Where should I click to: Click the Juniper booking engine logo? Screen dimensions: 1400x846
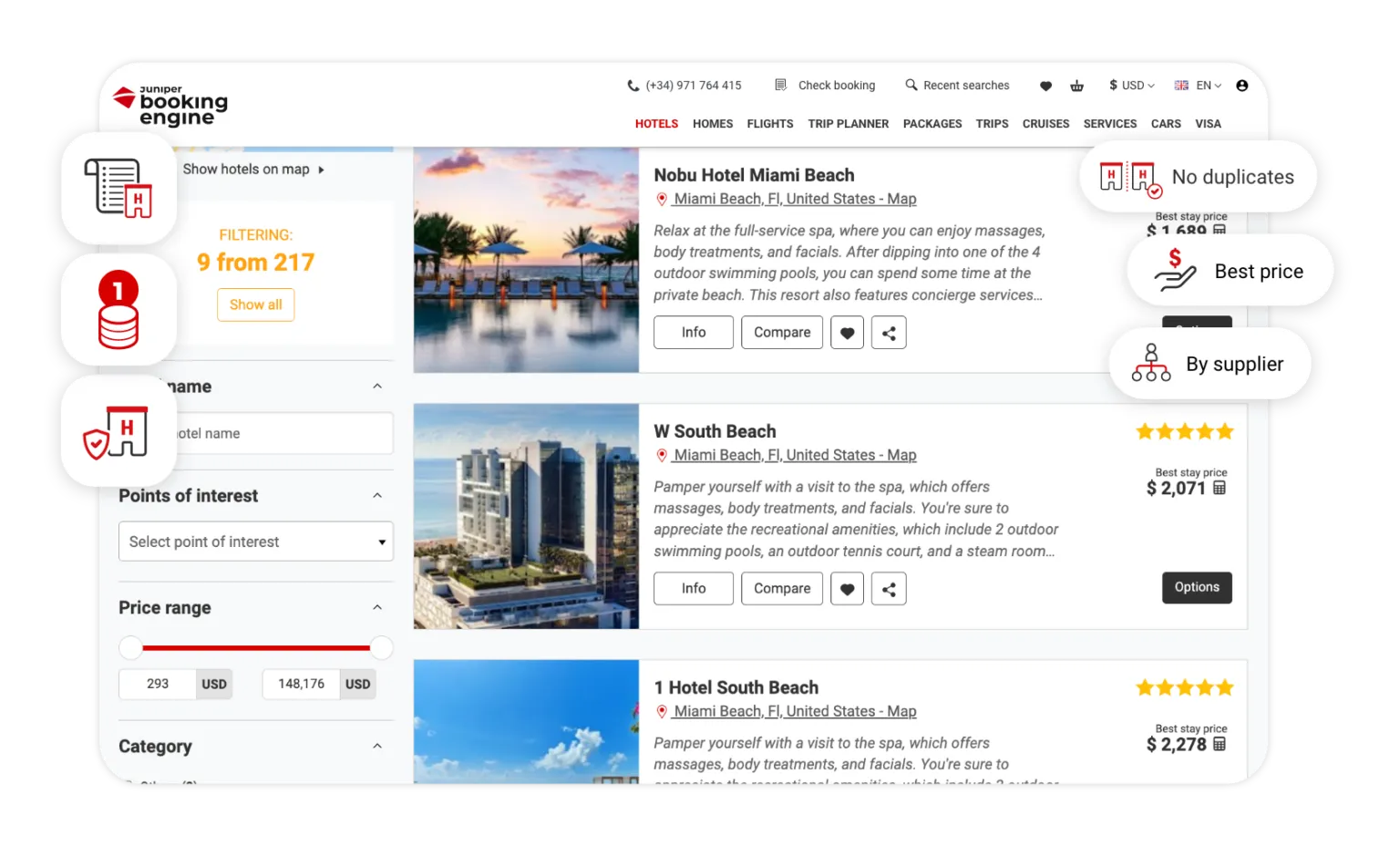pos(170,105)
